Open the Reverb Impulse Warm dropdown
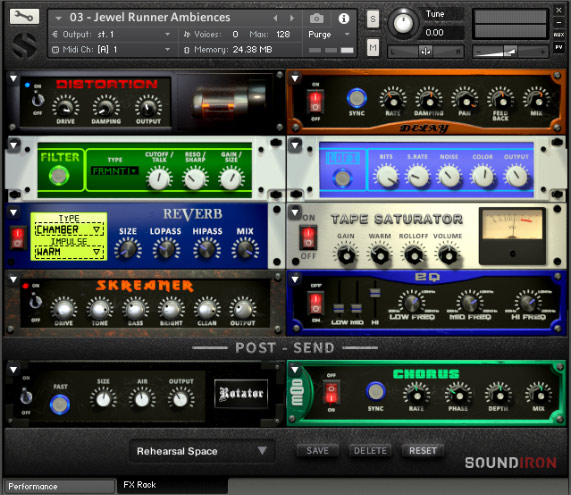Image resolution: width=571 pixels, height=495 pixels. (x=68, y=251)
